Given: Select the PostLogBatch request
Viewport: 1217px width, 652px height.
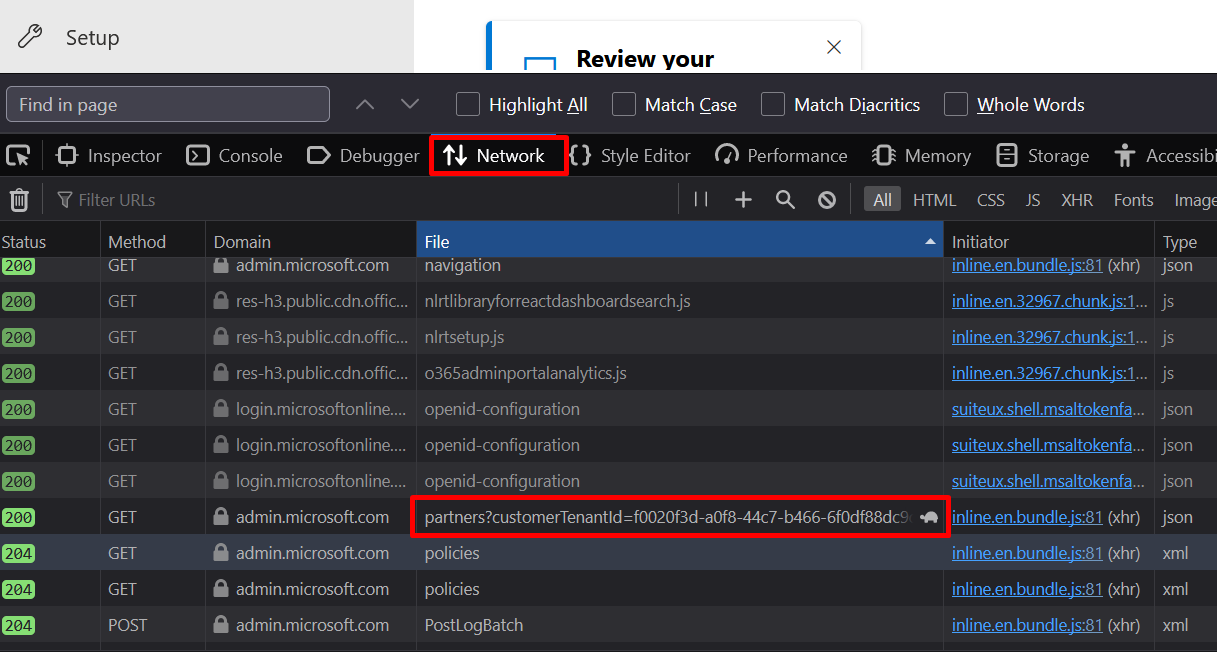Looking at the screenshot, I should pyautogui.click(x=608, y=625).
